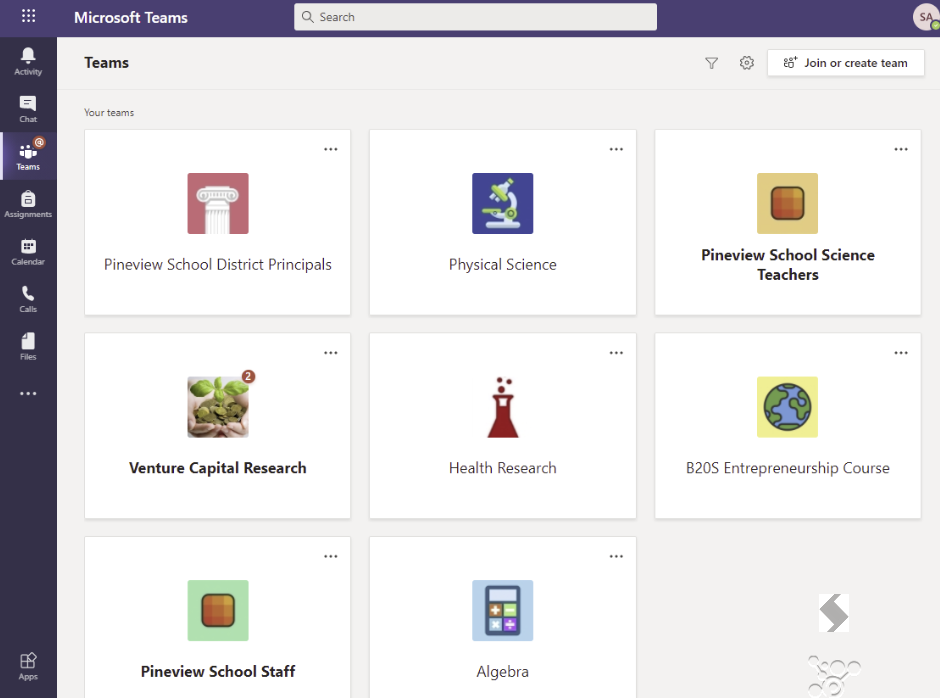
Task: Open the SA profile avatar
Action: tap(926, 17)
